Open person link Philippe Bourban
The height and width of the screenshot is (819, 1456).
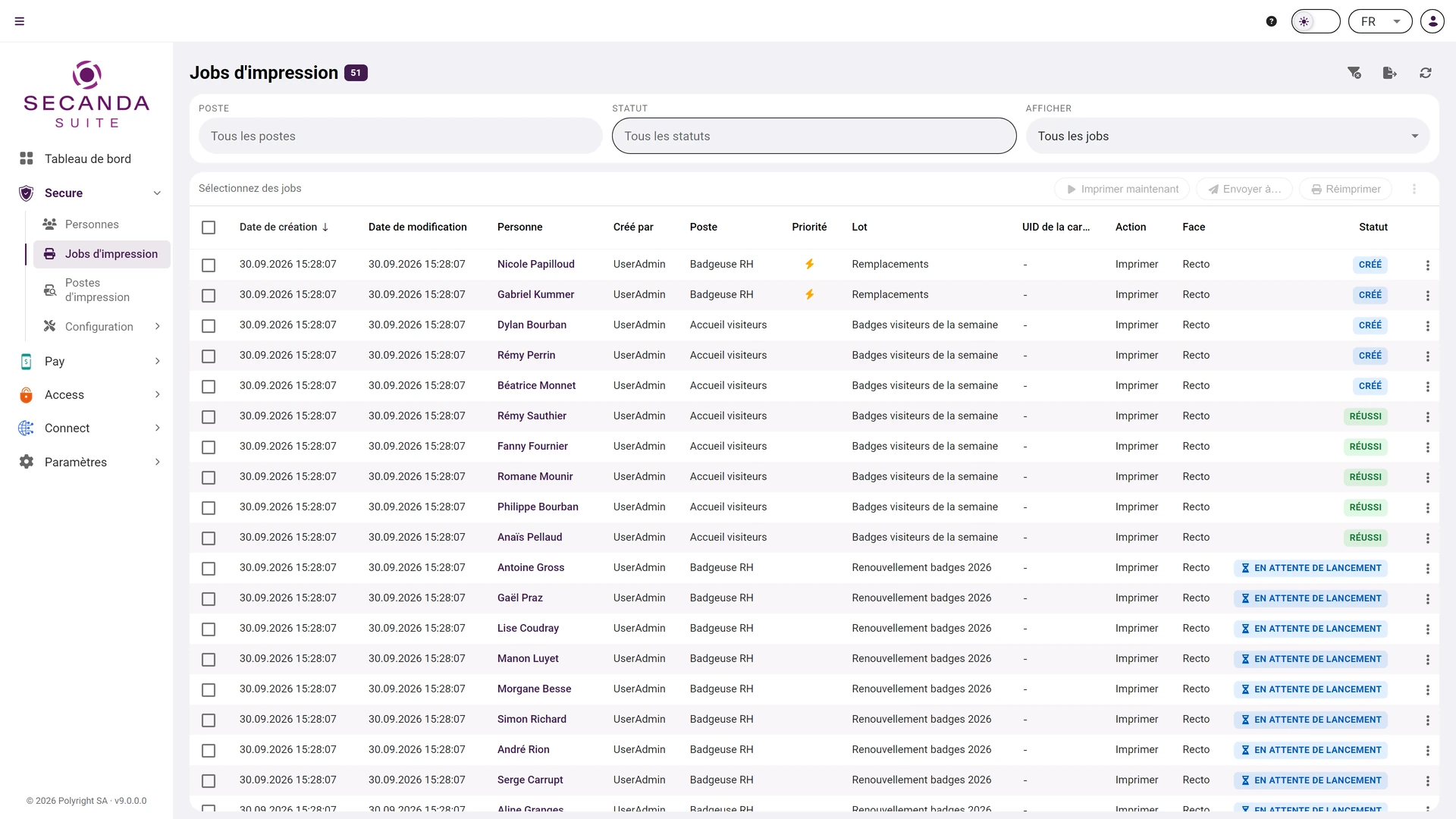point(538,507)
